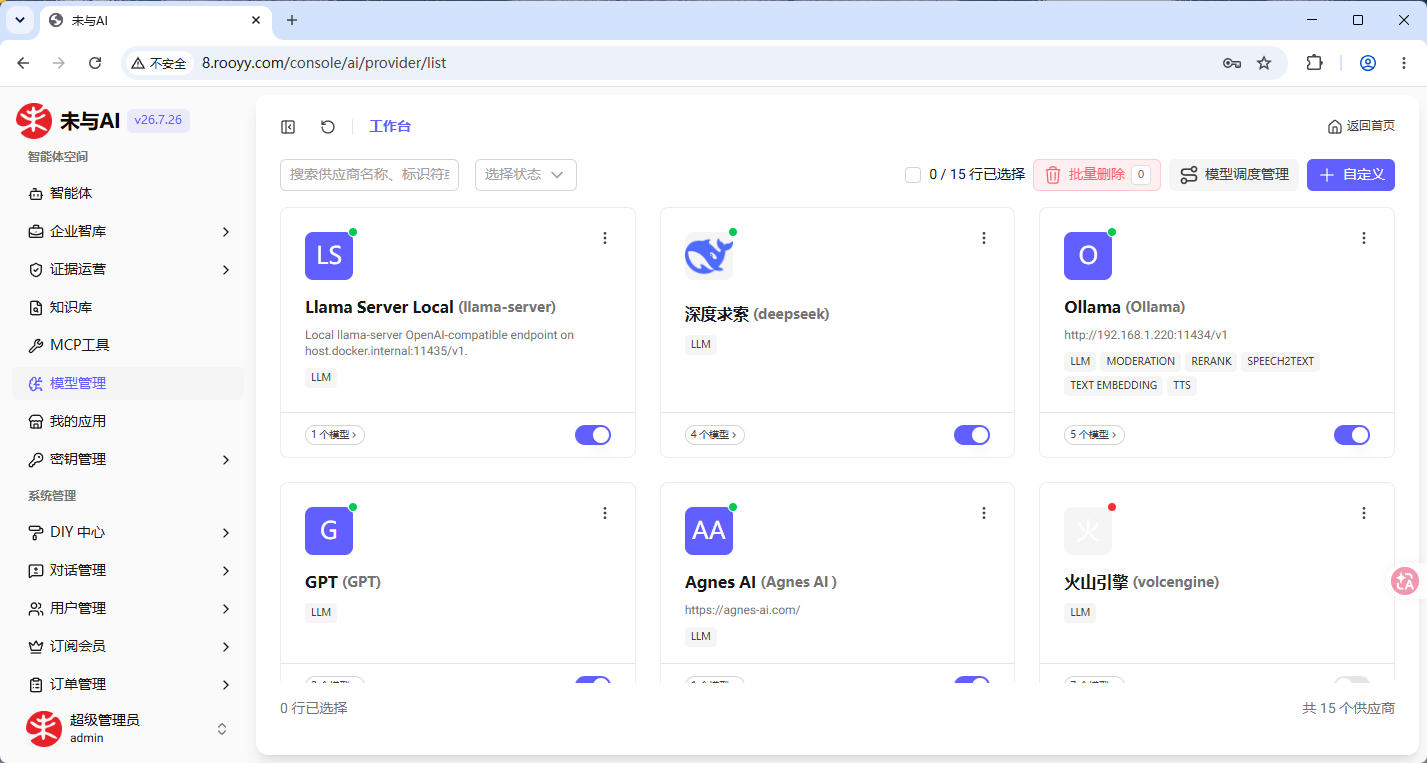Click the Agnes AI AA avatar icon

(709, 531)
